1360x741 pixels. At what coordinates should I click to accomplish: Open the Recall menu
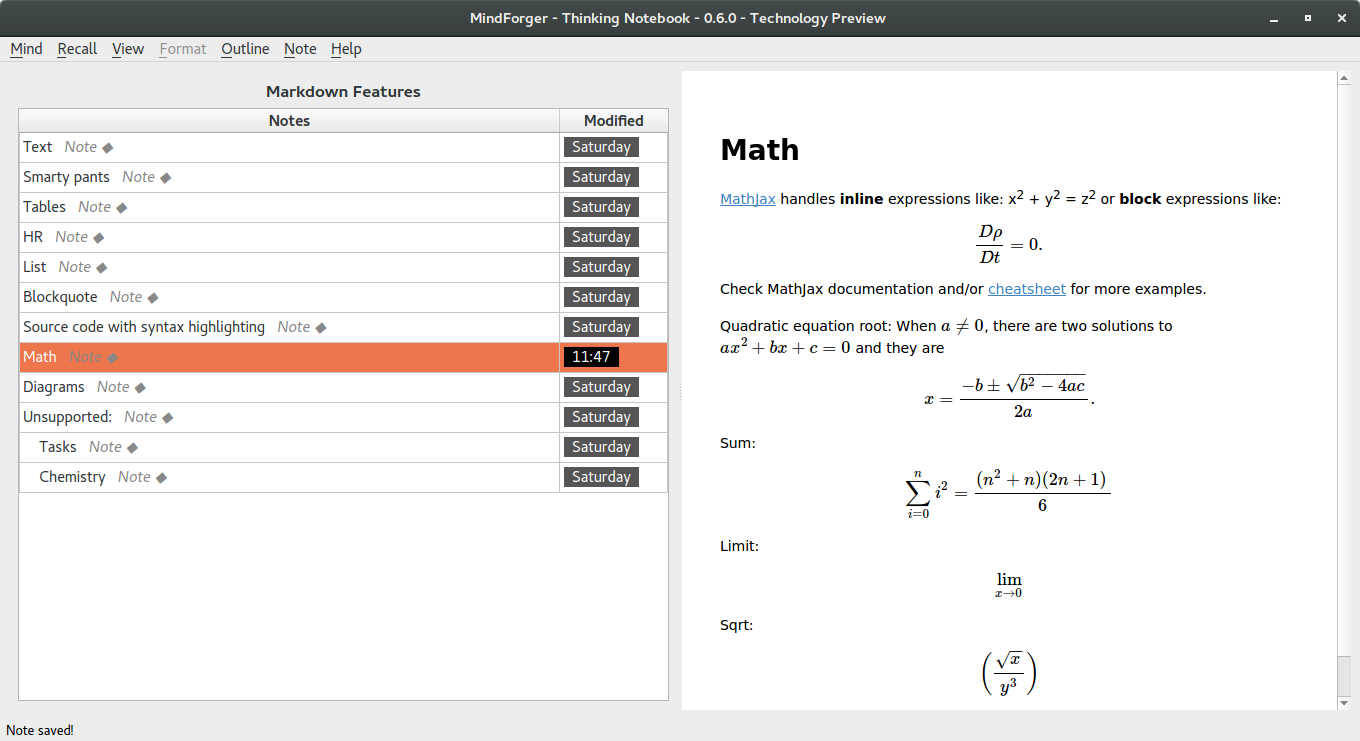click(77, 49)
